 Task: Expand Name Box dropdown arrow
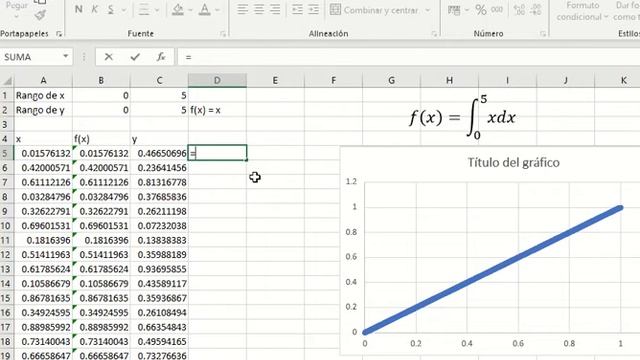tap(66, 56)
